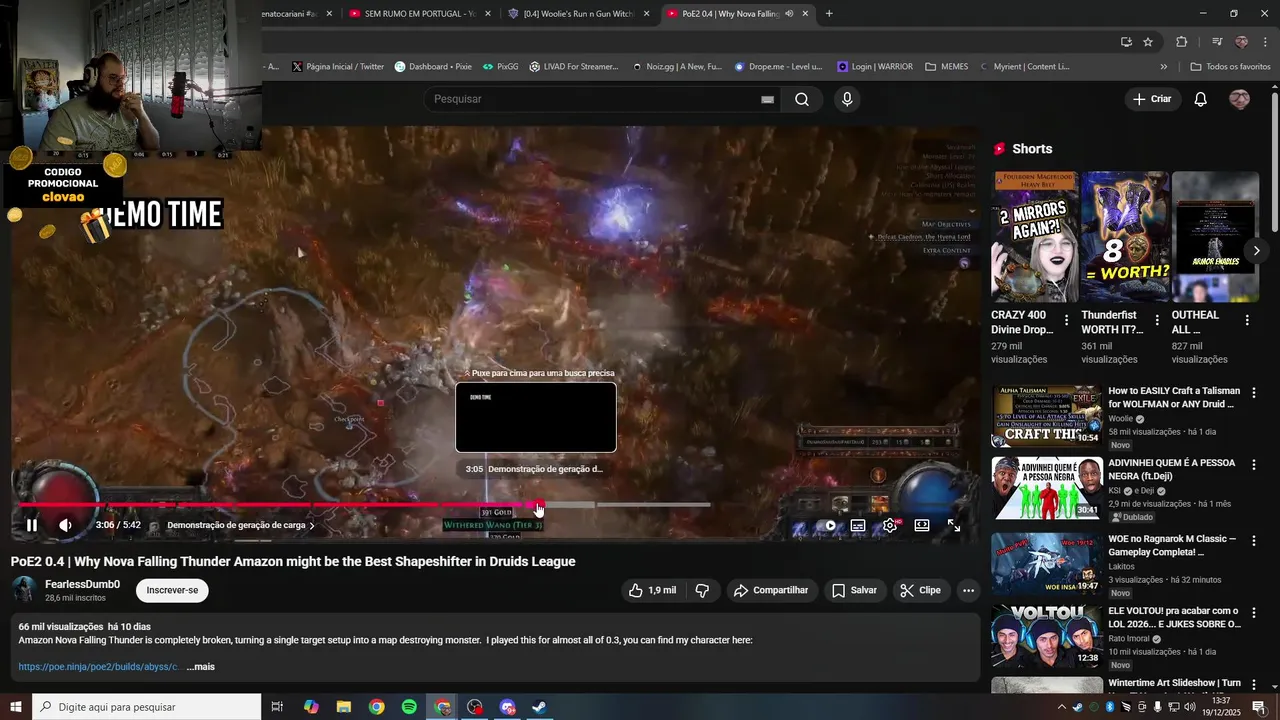The width and height of the screenshot is (1280, 720).
Task: Click the seek preview thumbnail at 3:05
Action: [x=536, y=418]
